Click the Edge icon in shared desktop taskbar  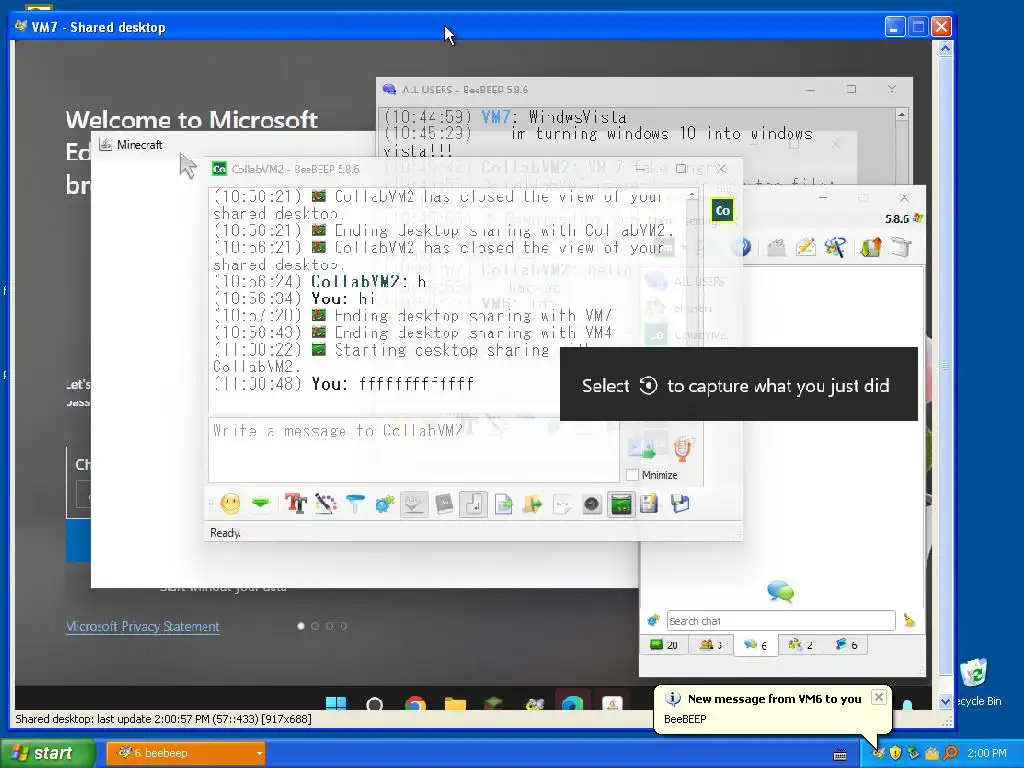click(x=573, y=704)
